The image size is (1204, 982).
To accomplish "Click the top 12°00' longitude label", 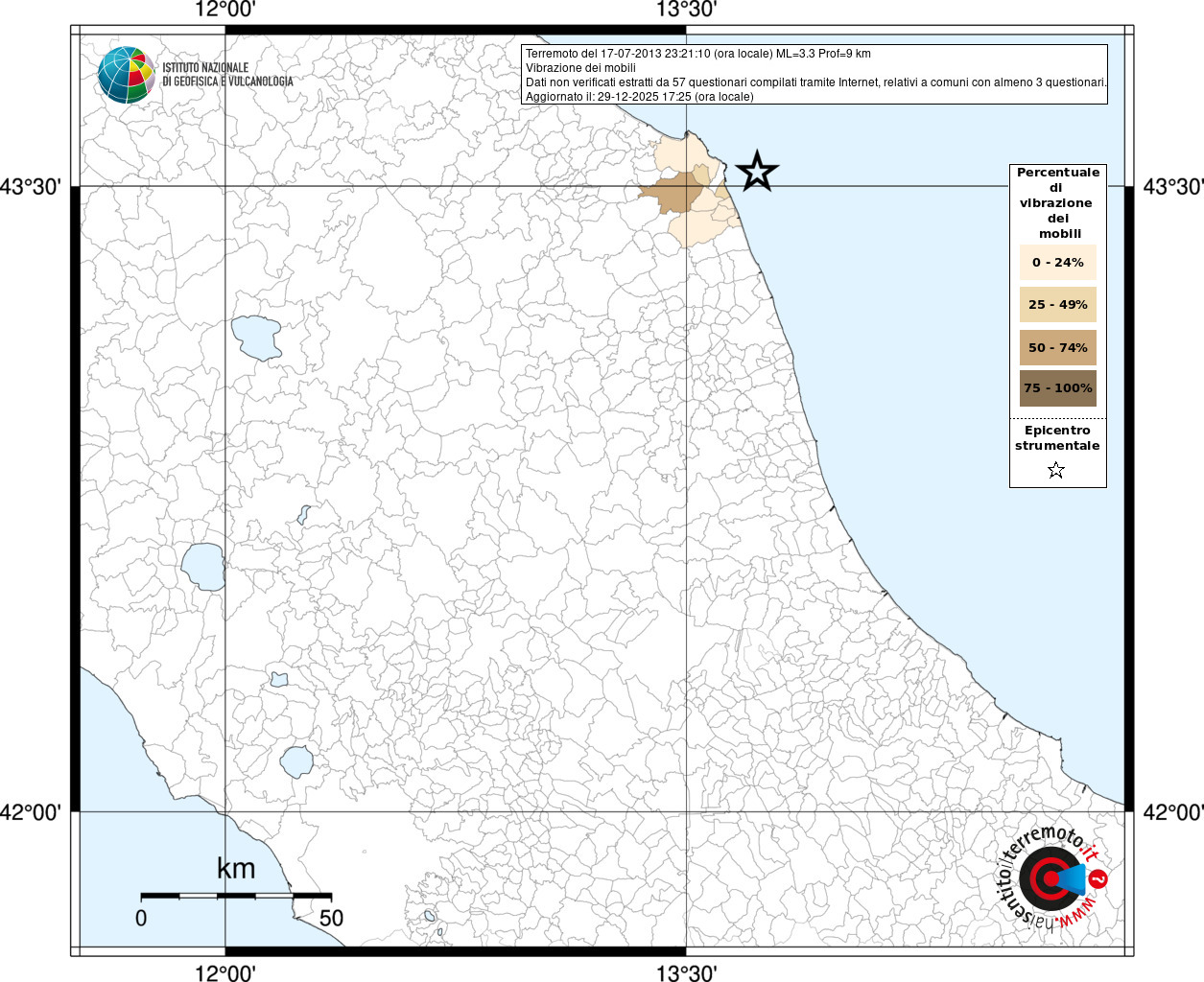I will pos(225,11).
